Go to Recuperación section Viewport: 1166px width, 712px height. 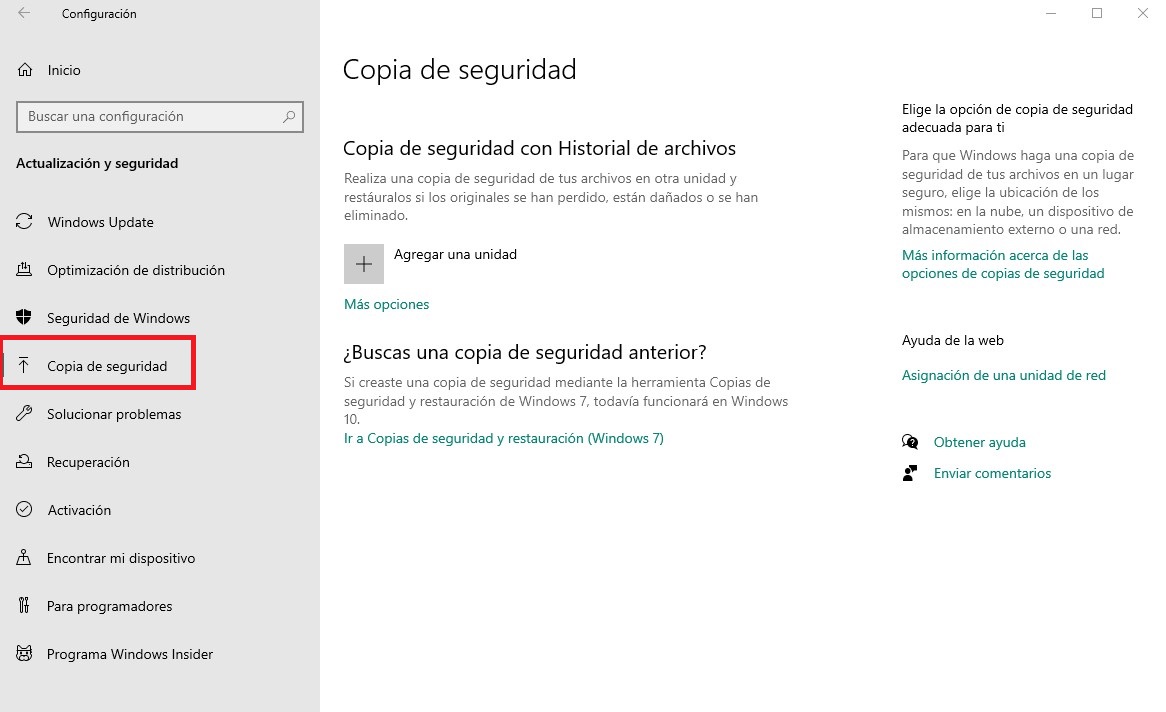88,462
